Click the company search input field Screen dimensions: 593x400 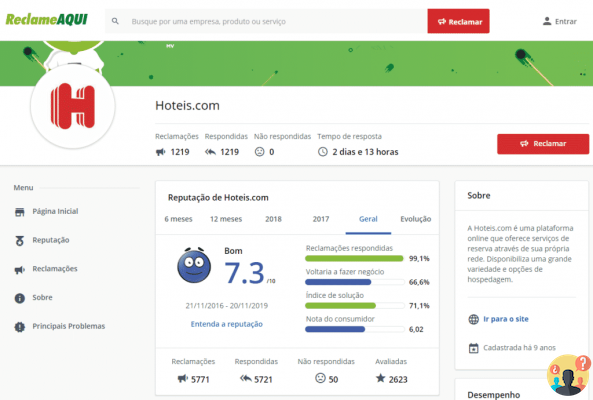click(x=266, y=21)
